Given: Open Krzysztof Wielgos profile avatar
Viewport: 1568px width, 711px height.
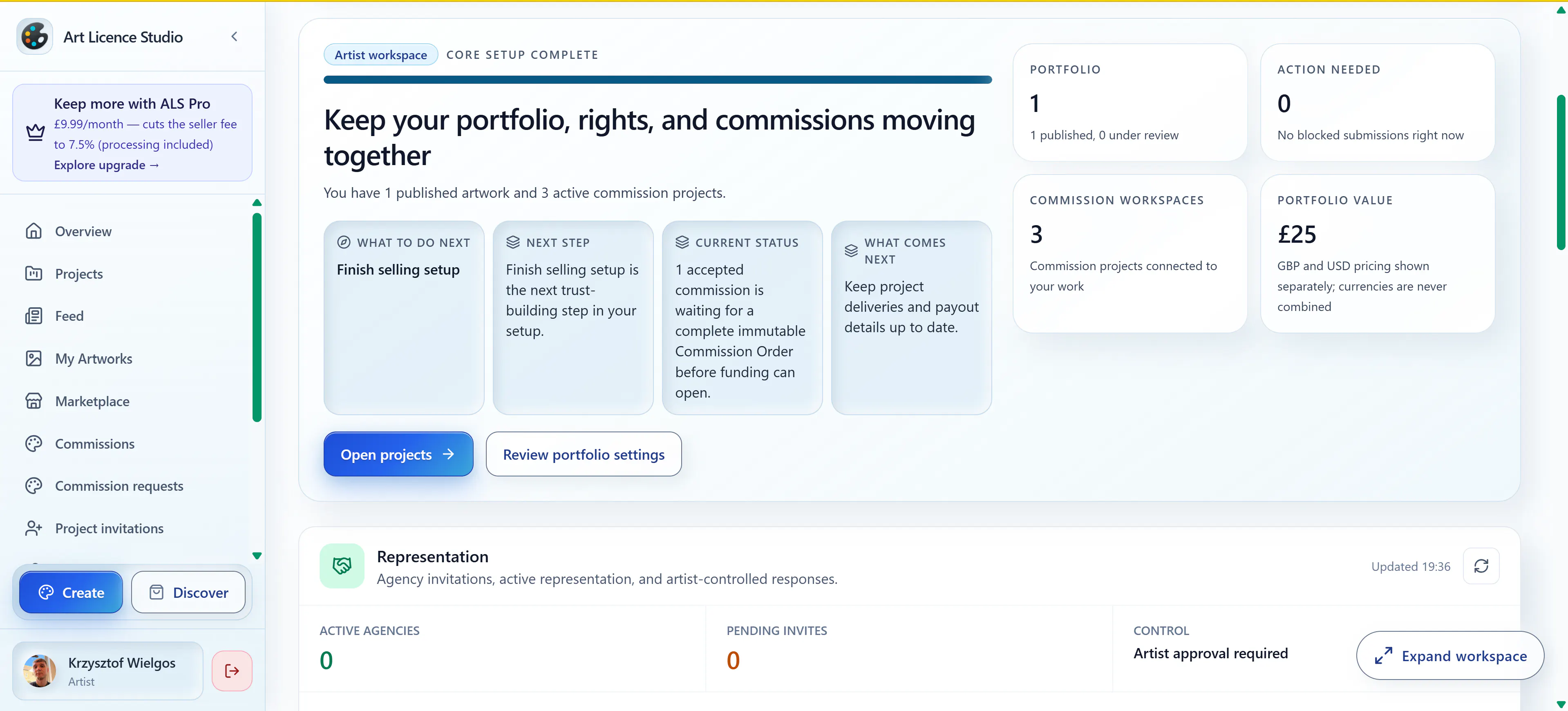Looking at the screenshot, I should coord(40,671).
